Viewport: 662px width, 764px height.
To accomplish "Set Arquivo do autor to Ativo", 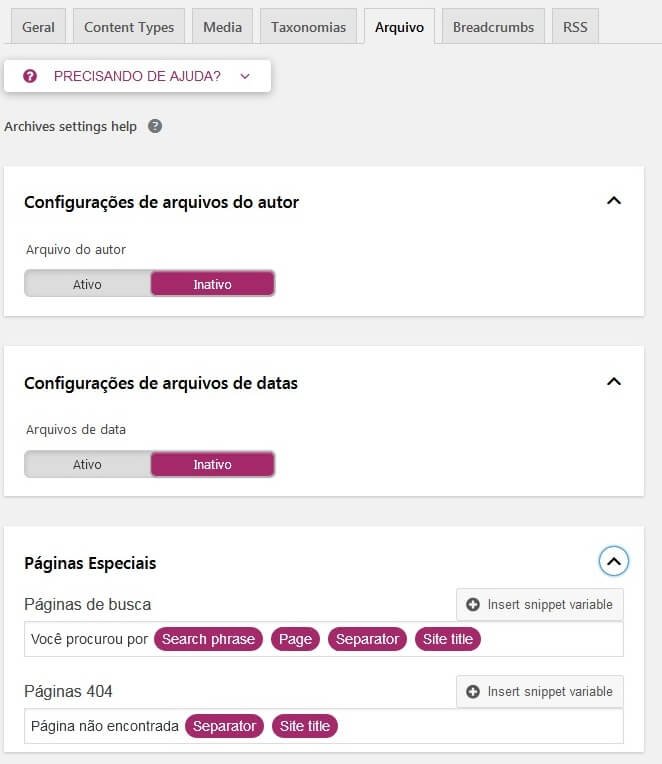I will point(87,284).
